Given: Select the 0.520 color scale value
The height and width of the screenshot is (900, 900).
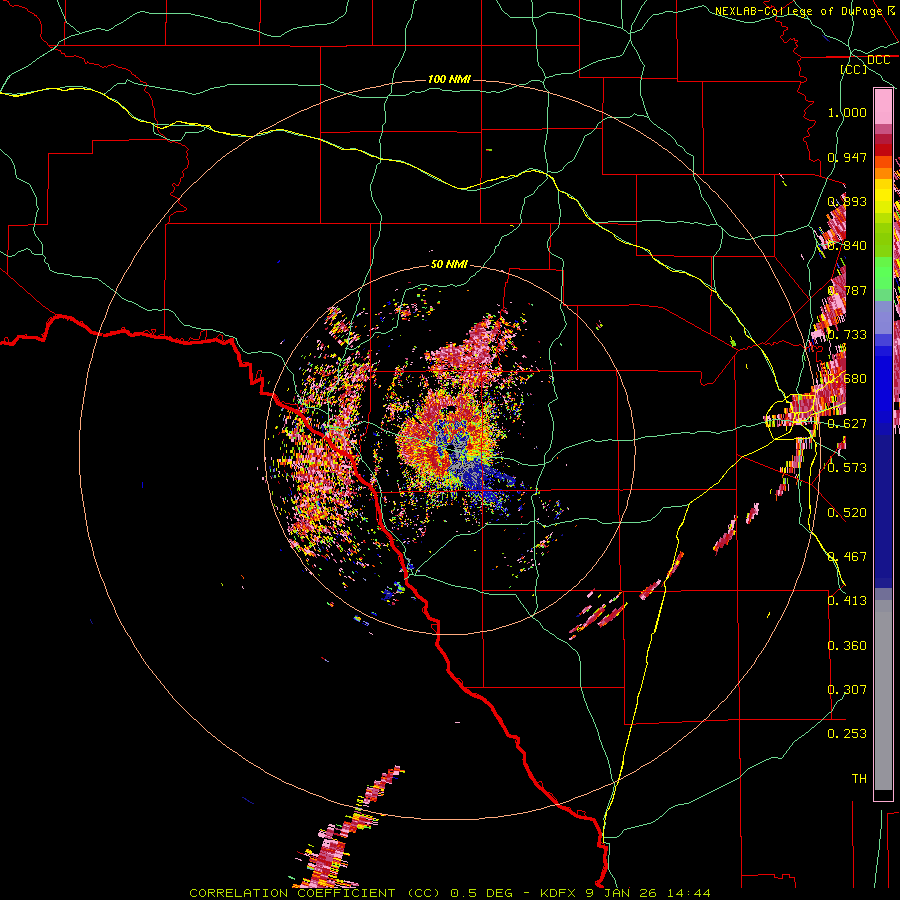Looking at the screenshot, I should (x=847, y=513).
